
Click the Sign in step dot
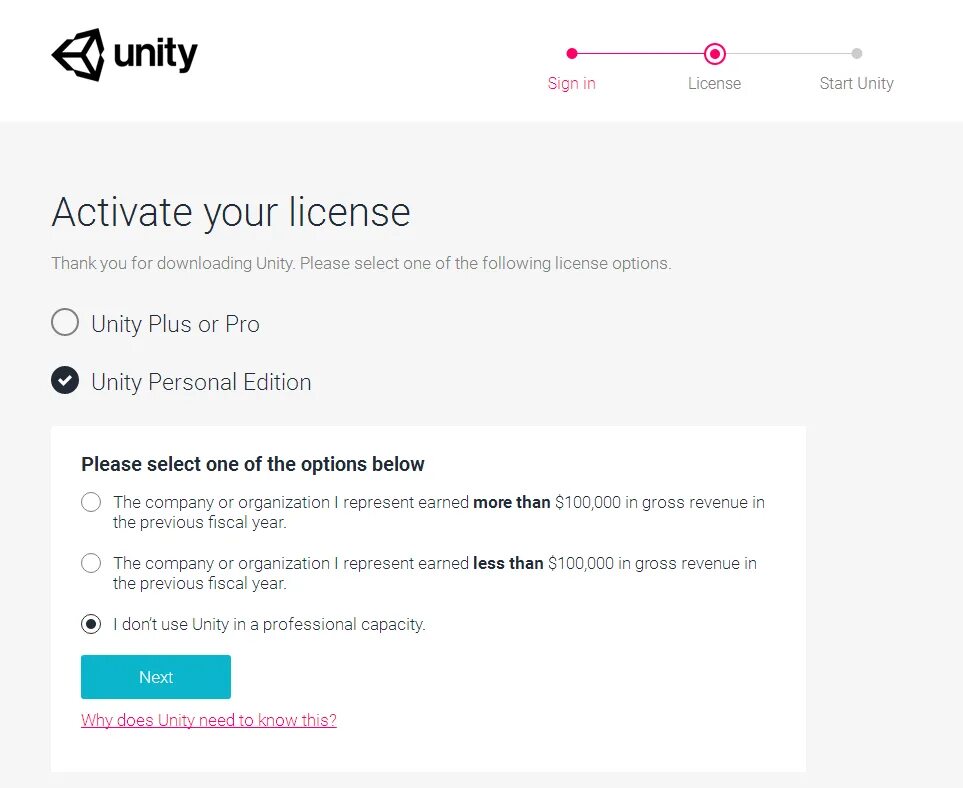click(x=572, y=54)
